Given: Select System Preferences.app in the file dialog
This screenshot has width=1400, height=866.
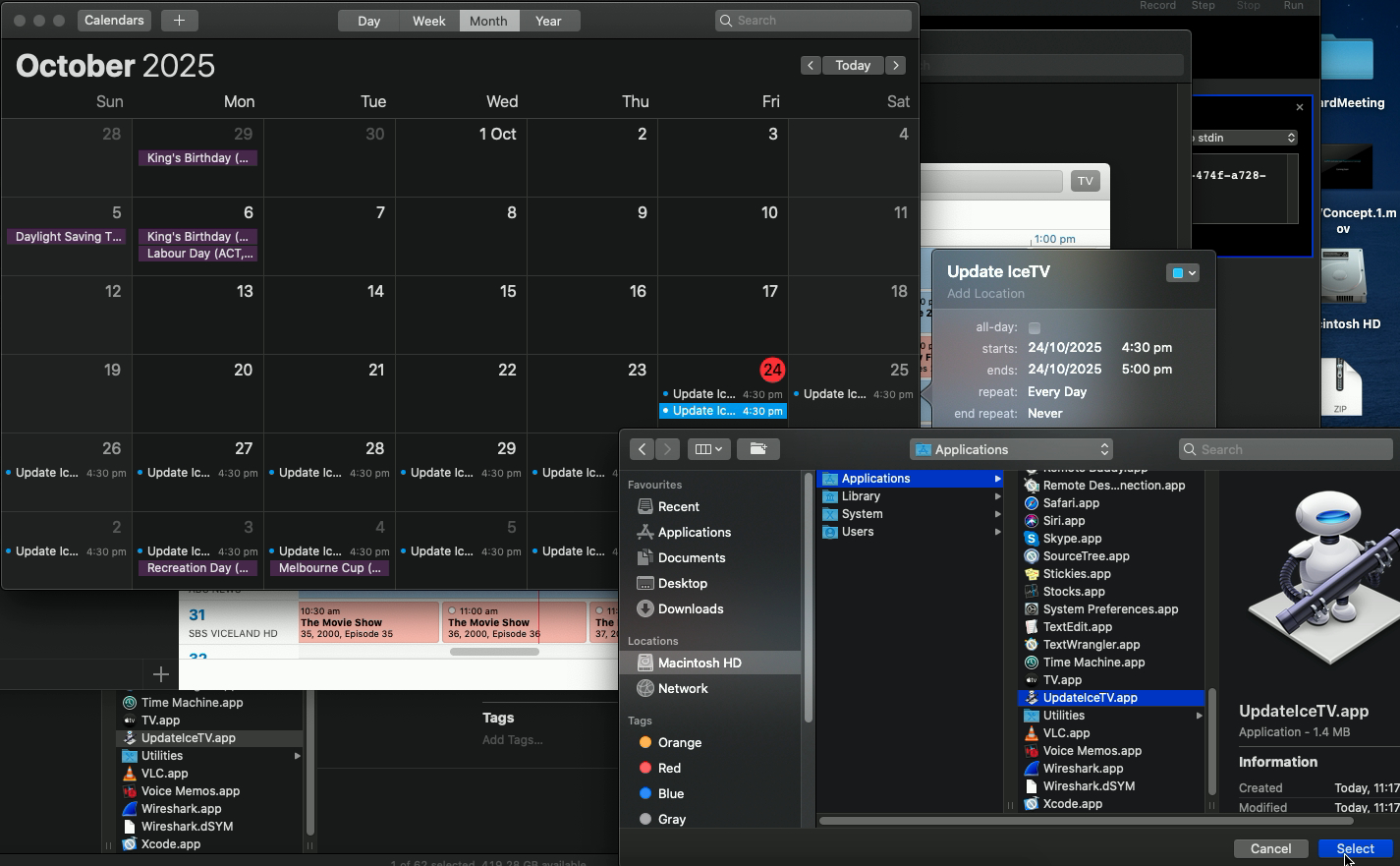Looking at the screenshot, I should pyautogui.click(x=1110, y=609).
